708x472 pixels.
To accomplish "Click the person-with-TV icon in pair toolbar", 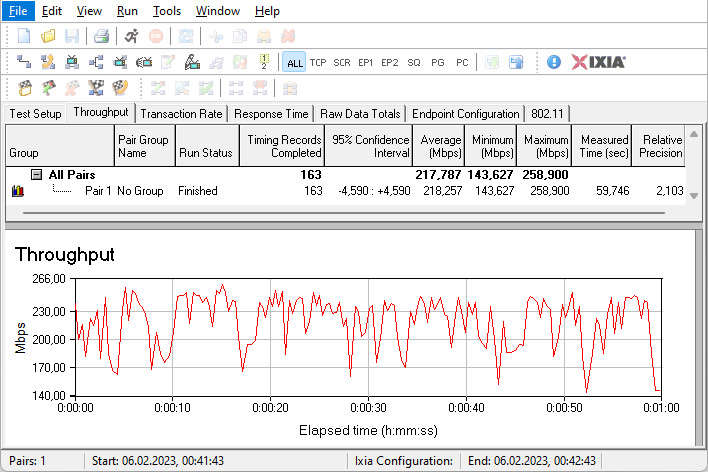I will [192, 62].
